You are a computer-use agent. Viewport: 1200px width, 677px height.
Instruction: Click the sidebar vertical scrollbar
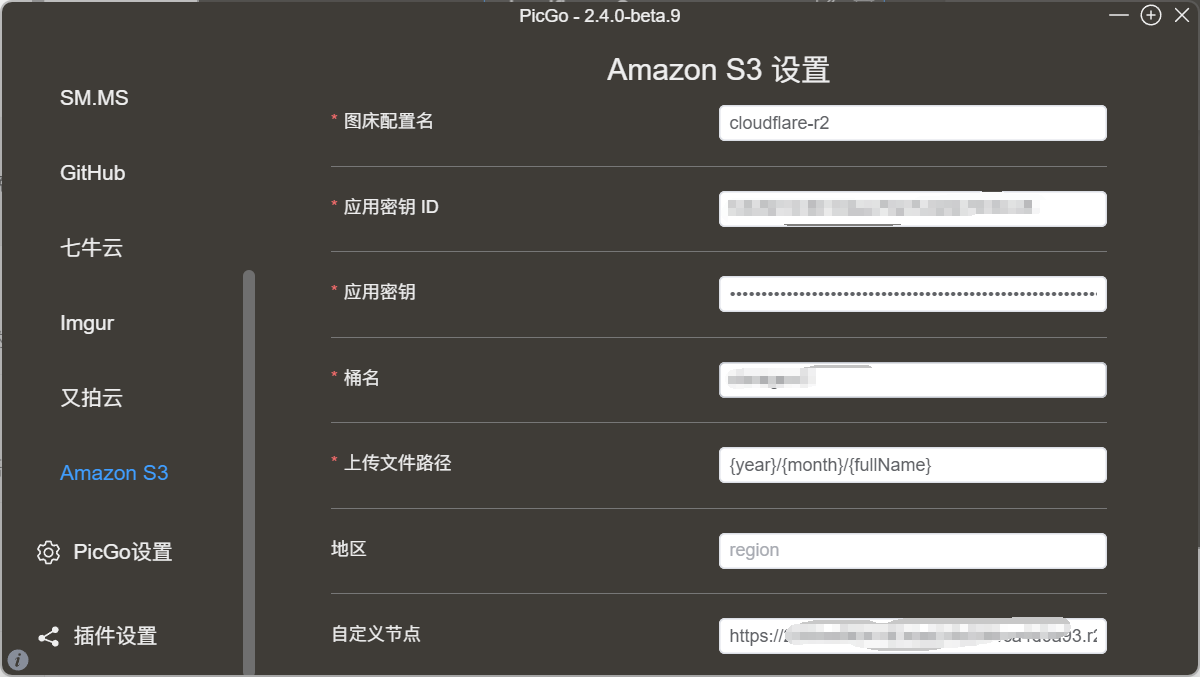point(249,470)
